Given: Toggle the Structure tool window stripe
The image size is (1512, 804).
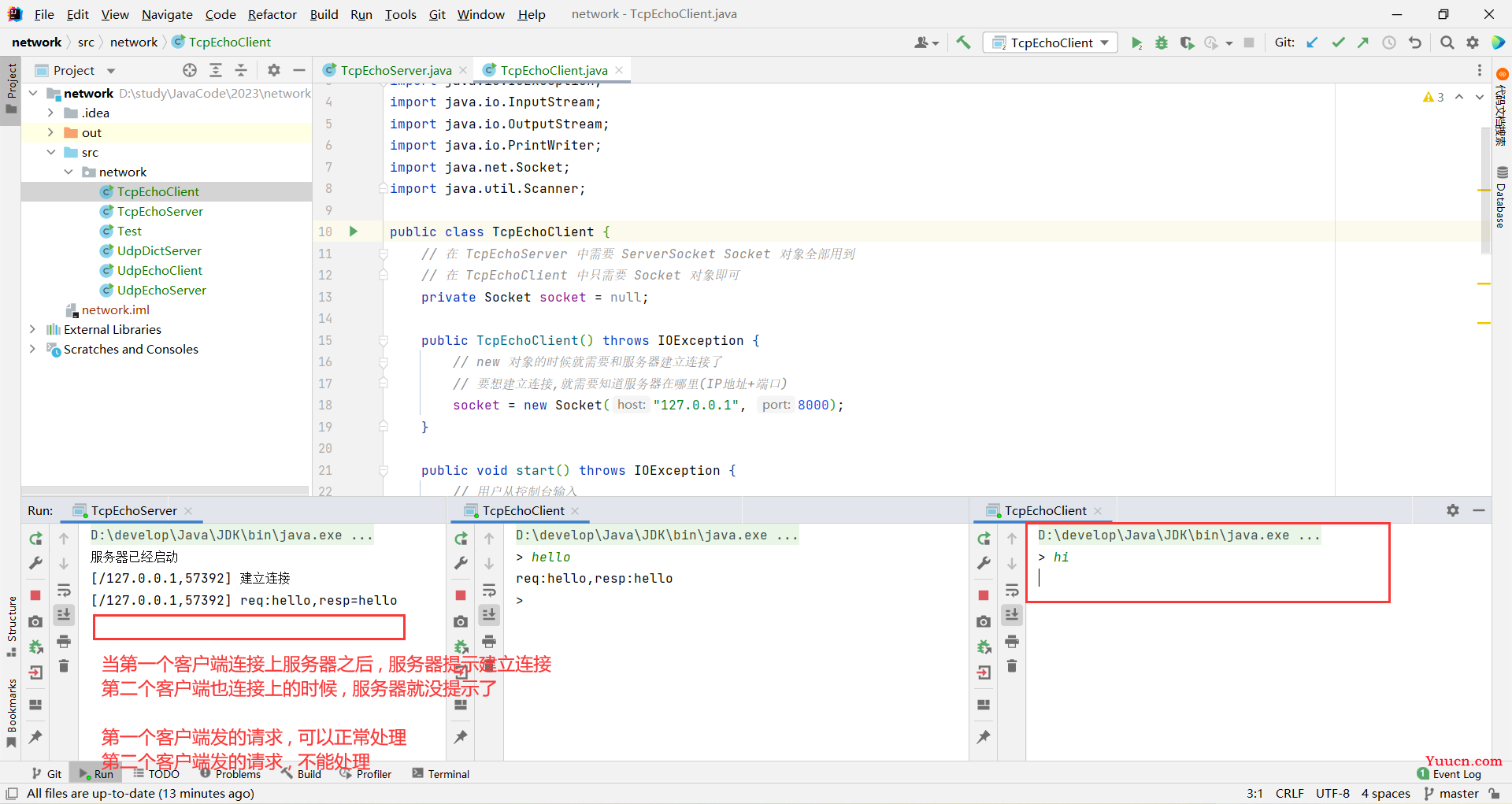Looking at the screenshot, I should pos(11,626).
